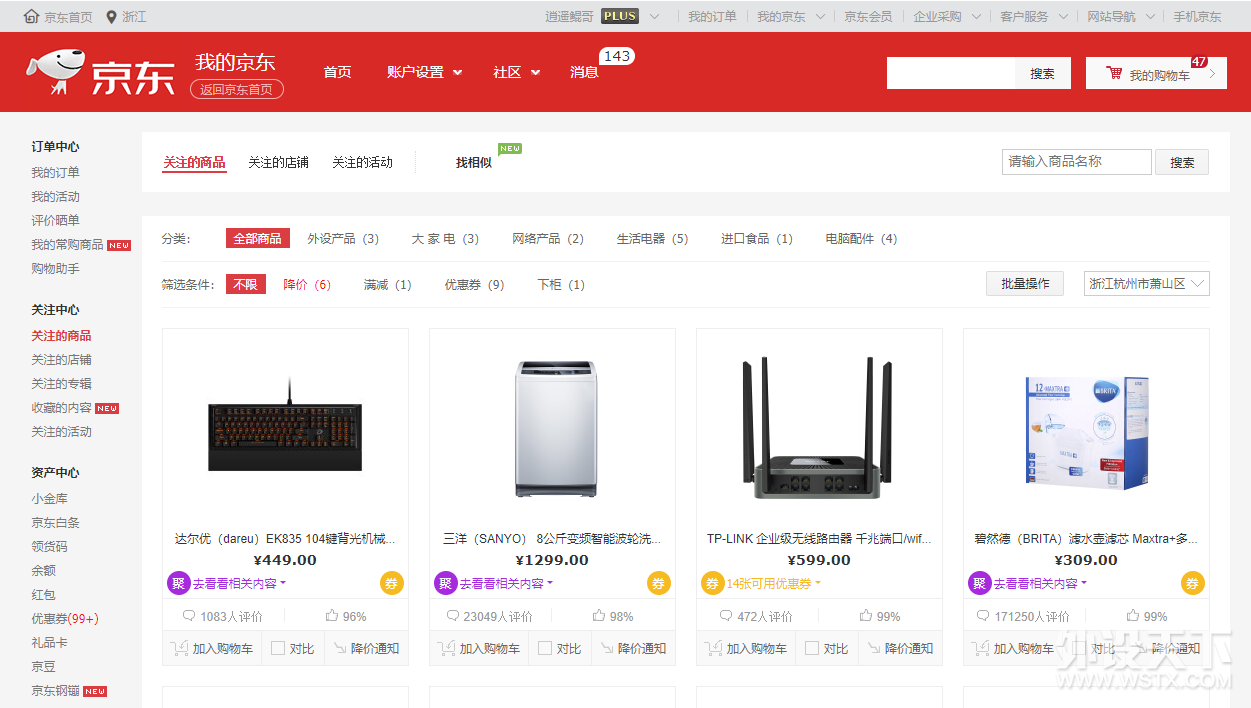Focus the 请输入商品名称 search field

[1077, 162]
